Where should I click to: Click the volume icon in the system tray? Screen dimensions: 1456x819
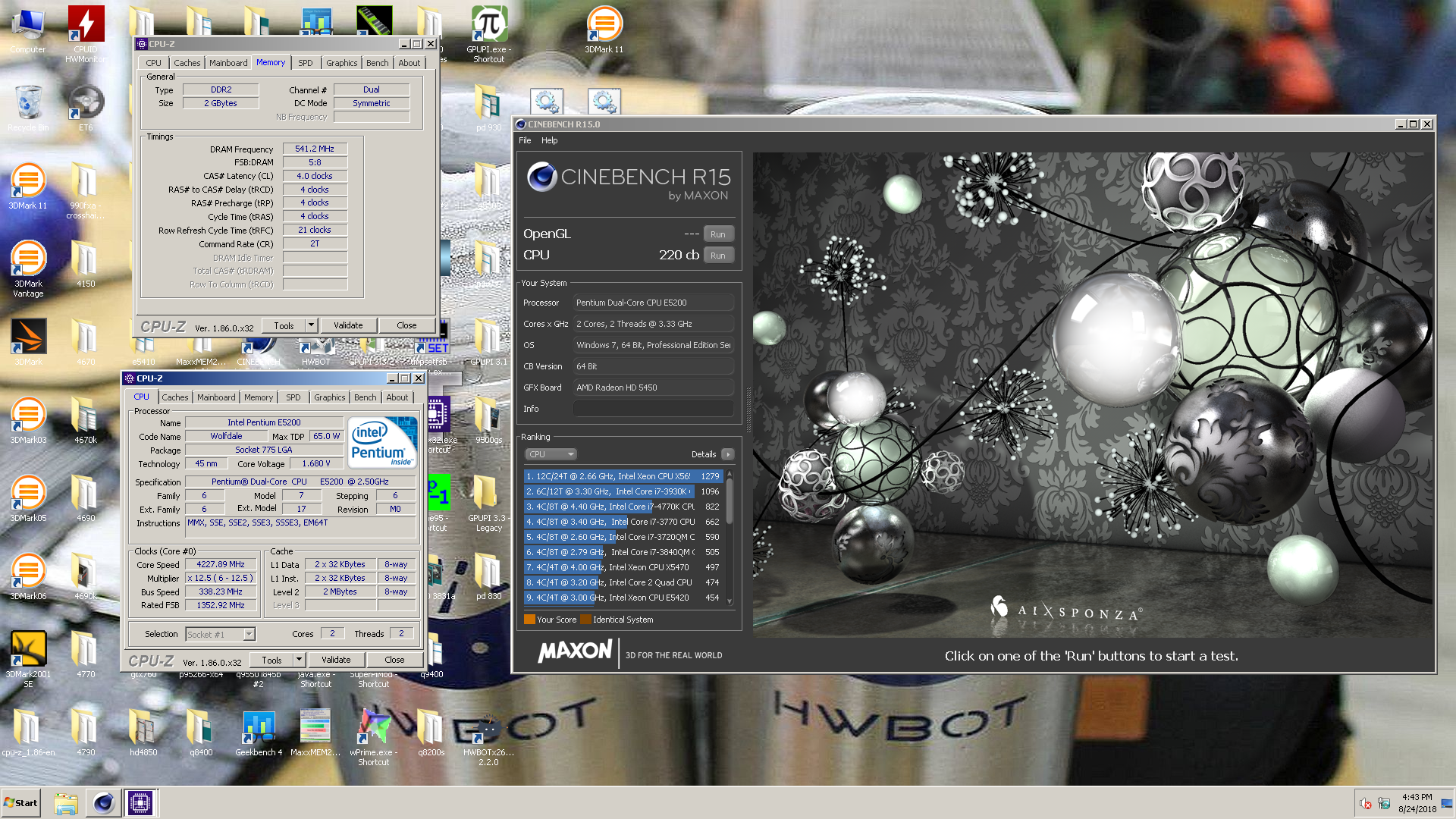[1365, 804]
